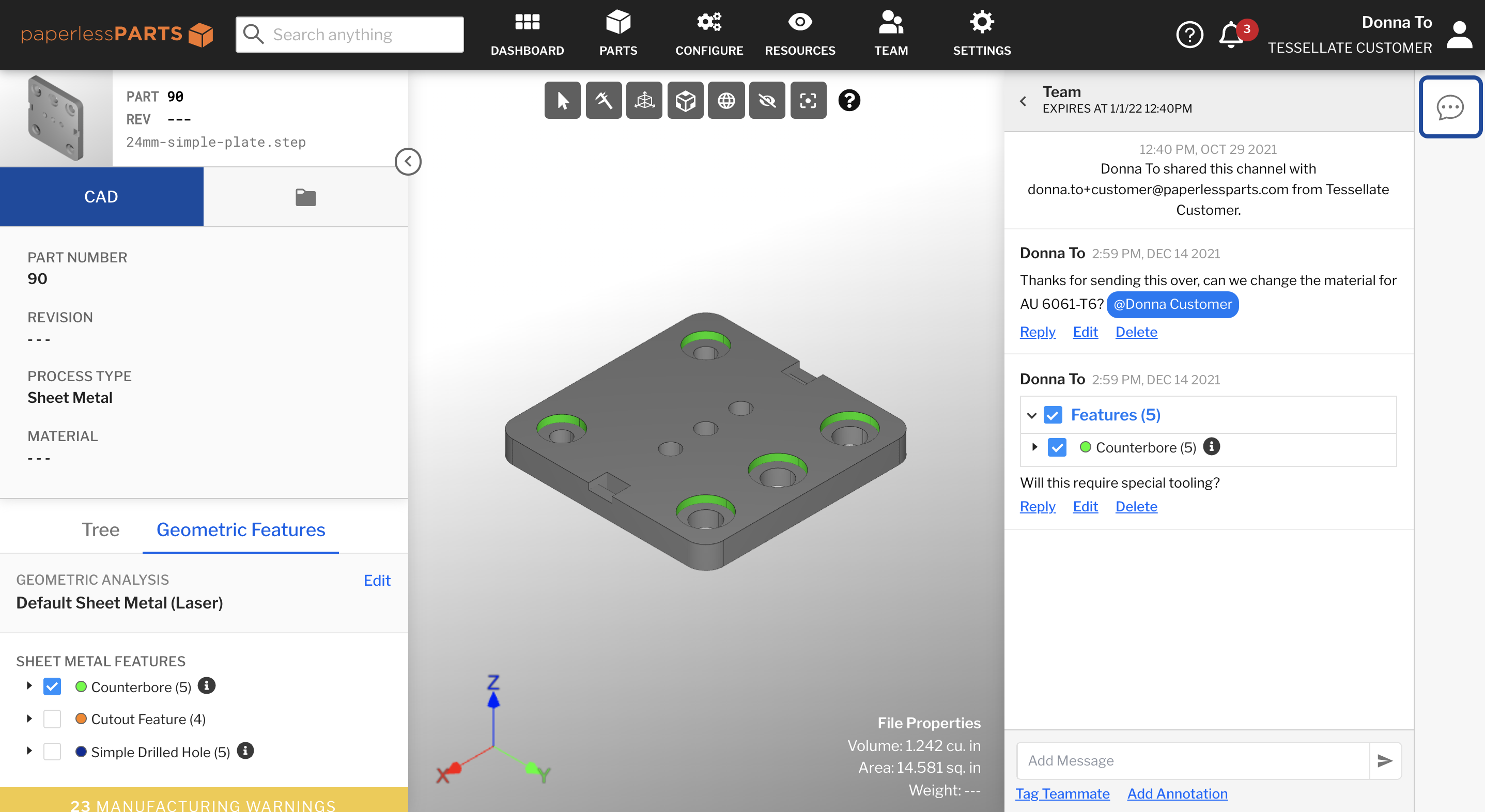Collapse the left part details panel
The height and width of the screenshot is (812, 1485).
408,161
